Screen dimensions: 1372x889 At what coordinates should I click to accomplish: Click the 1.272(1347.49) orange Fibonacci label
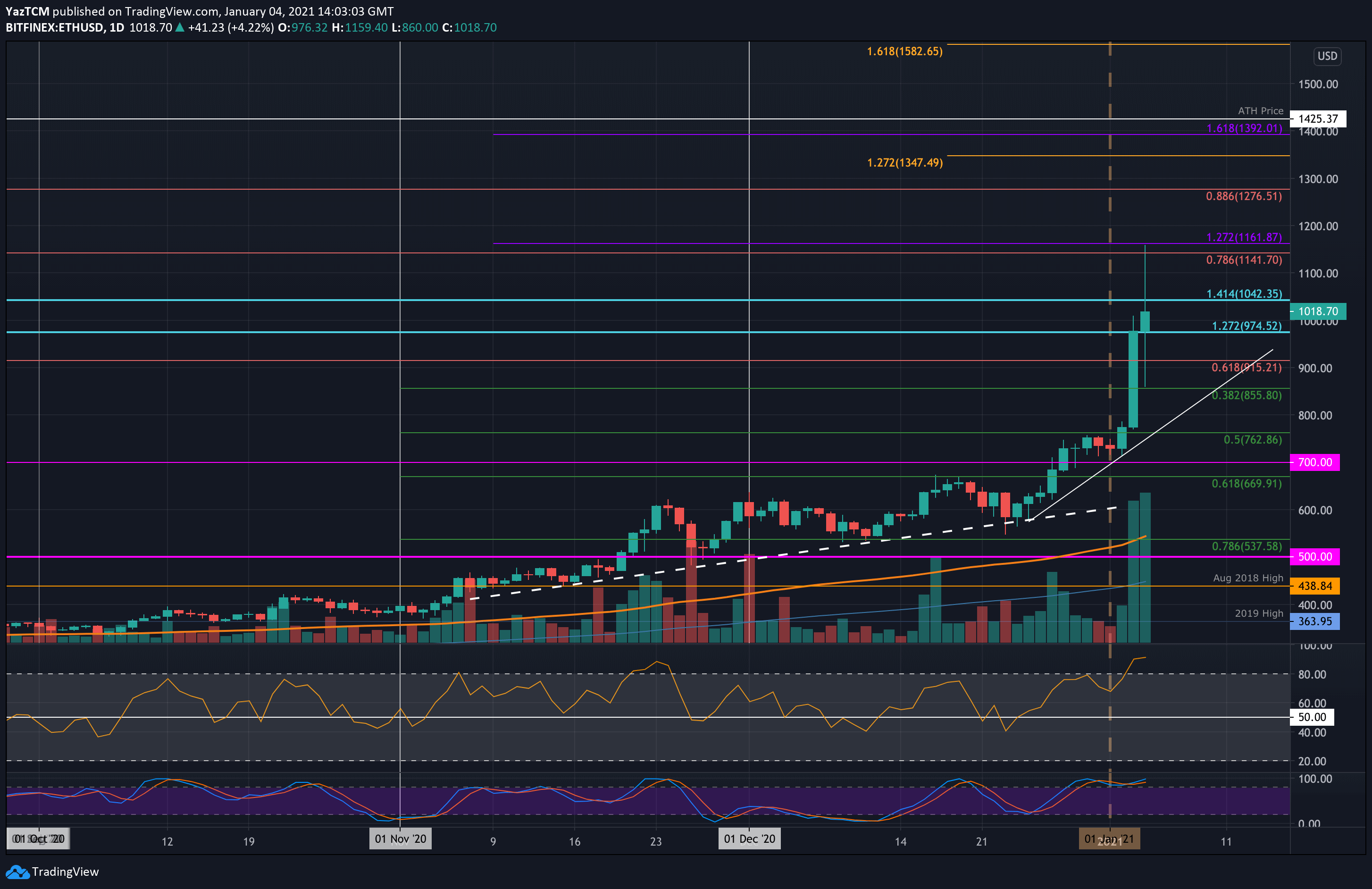click(904, 163)
